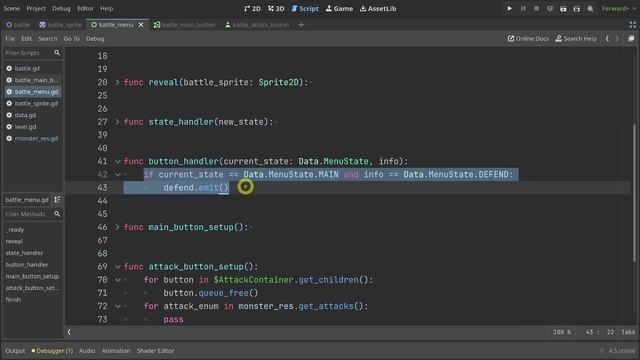Image resolution: width=640 pixels, height=360 pixels.
Task: Switch to the 3D workspace
Action: coord(276,9)
